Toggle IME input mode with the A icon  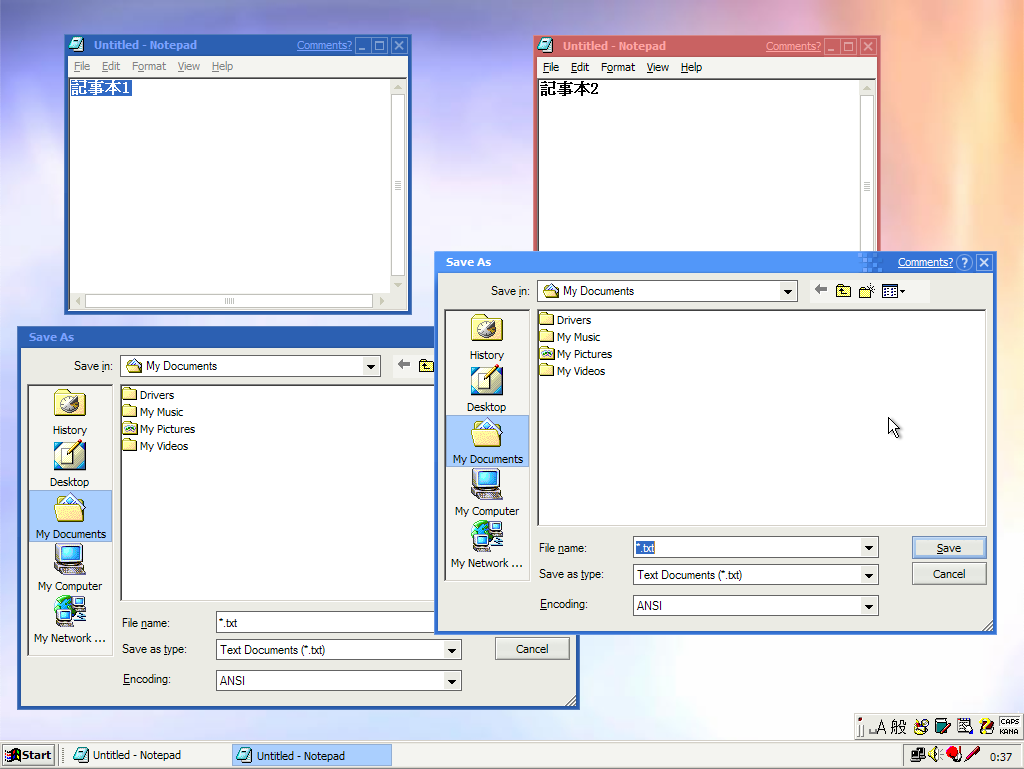pyautogui.click(x=879, y=727)
